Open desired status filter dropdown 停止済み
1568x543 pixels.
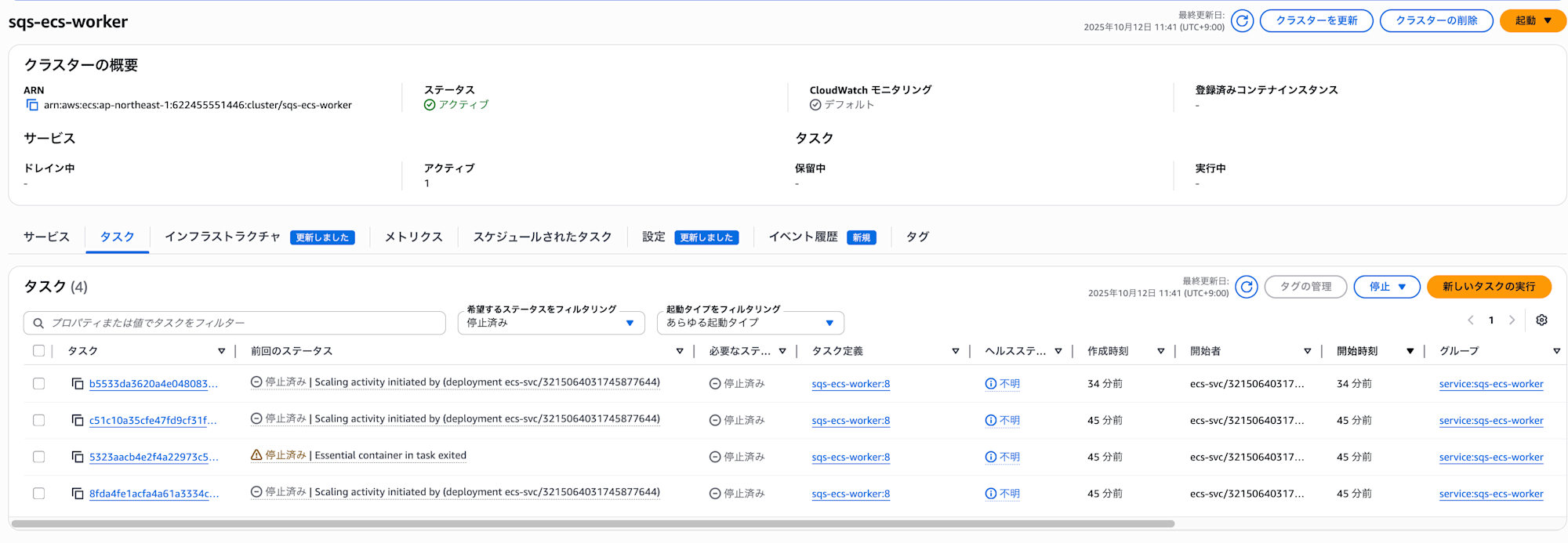(x=550, y=323)
